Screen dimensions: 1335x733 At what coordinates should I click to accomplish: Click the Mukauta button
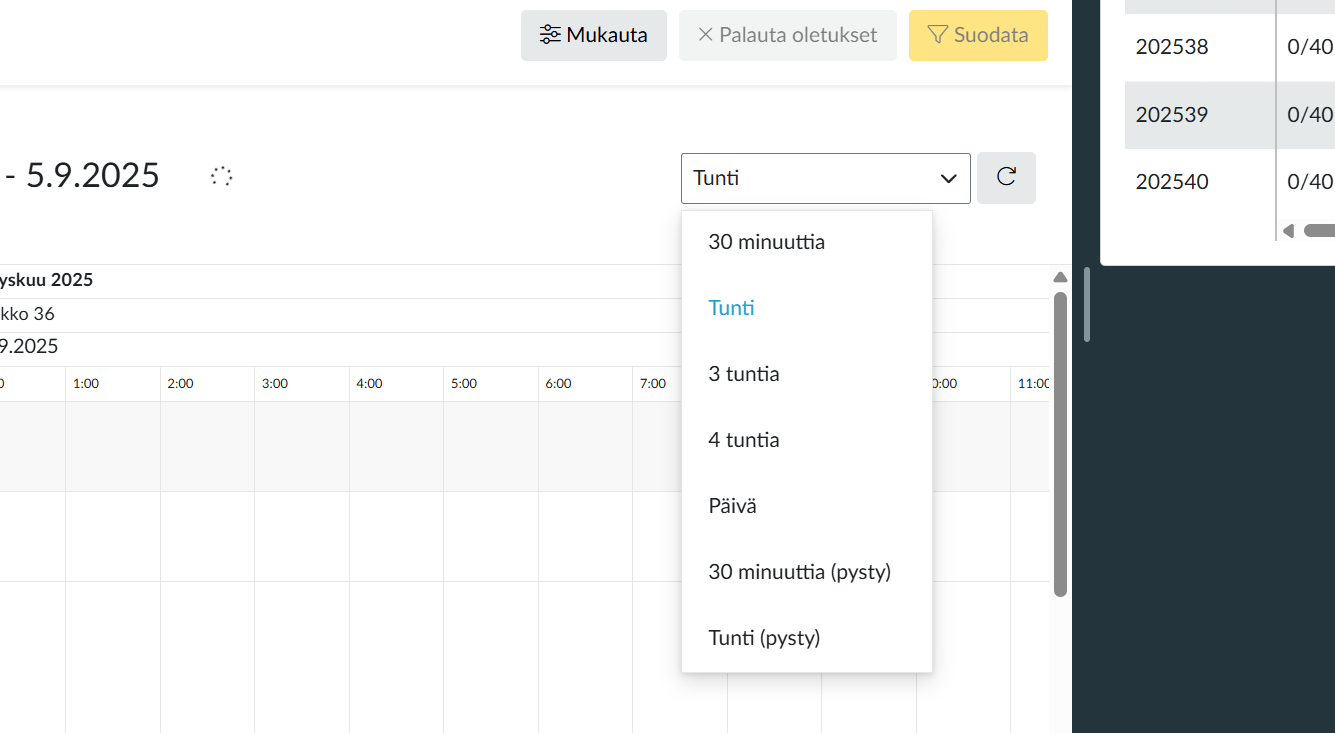point(593,34)
